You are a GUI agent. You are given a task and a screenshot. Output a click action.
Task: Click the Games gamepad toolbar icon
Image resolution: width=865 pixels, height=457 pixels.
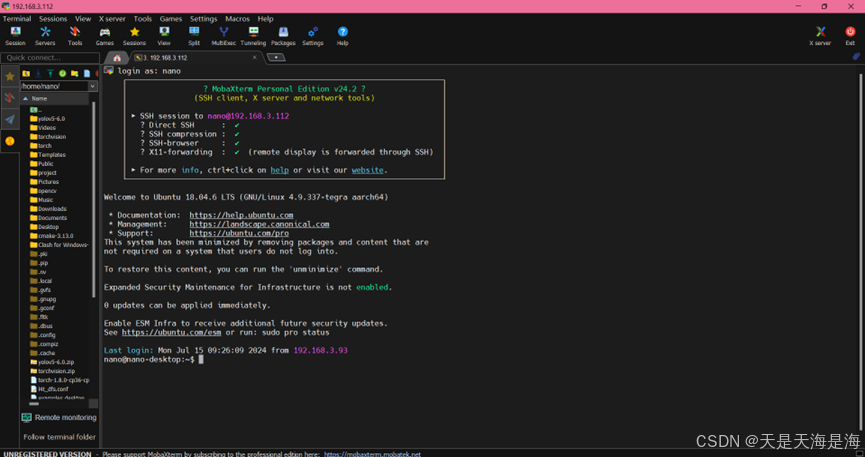[105, 36]
